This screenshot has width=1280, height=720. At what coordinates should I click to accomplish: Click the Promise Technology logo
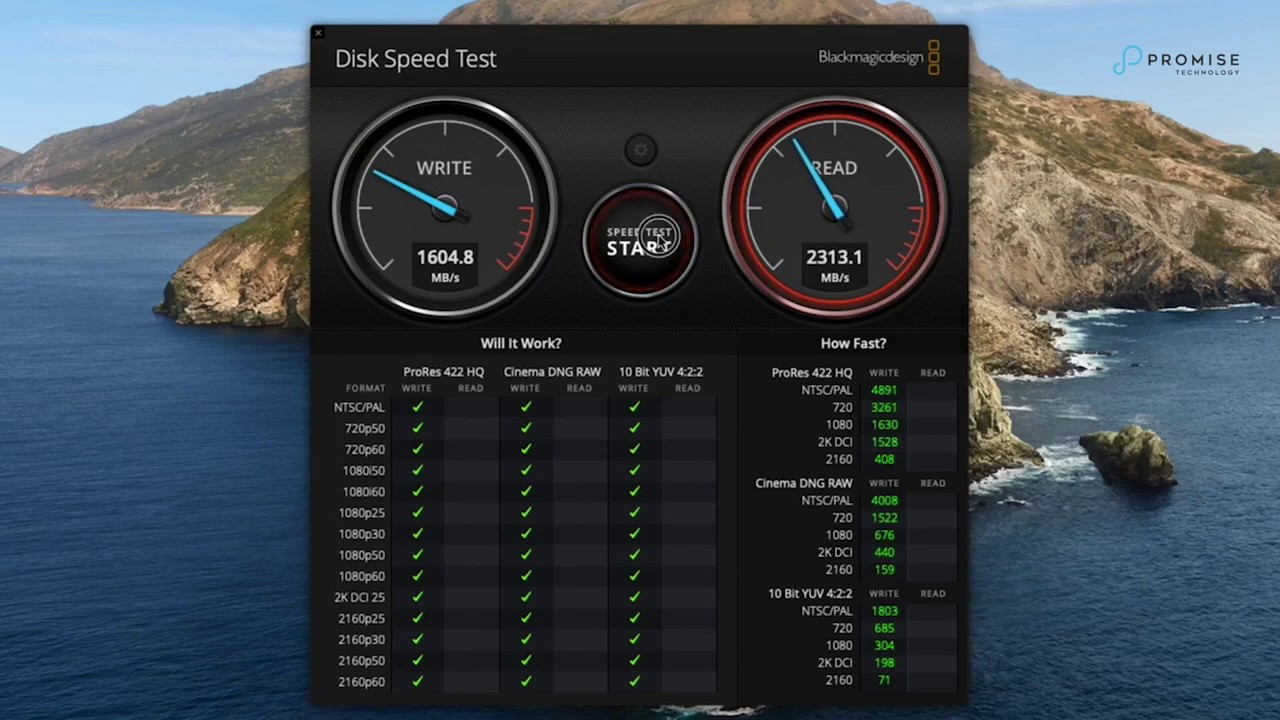click(1176, 61)
